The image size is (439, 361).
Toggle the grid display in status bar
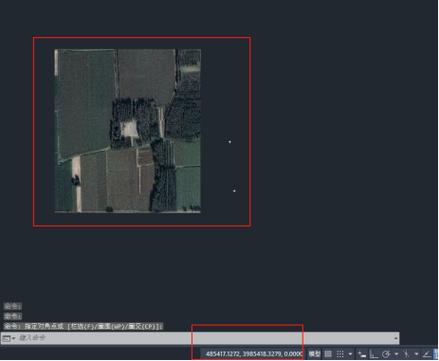(x=328, y=354)
